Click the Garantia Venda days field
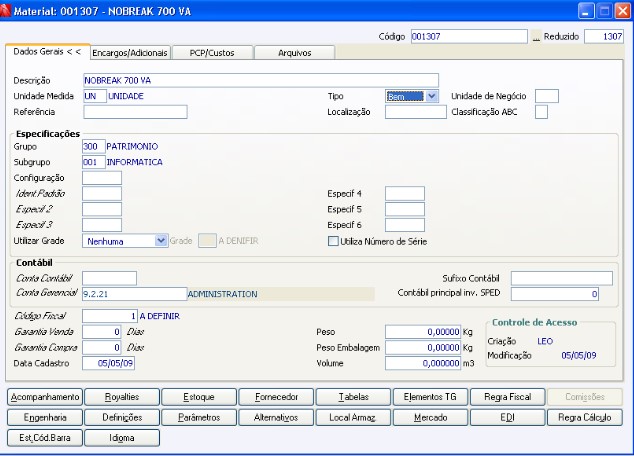The width and height of the screenshot is (634, 456). [101, 332]
